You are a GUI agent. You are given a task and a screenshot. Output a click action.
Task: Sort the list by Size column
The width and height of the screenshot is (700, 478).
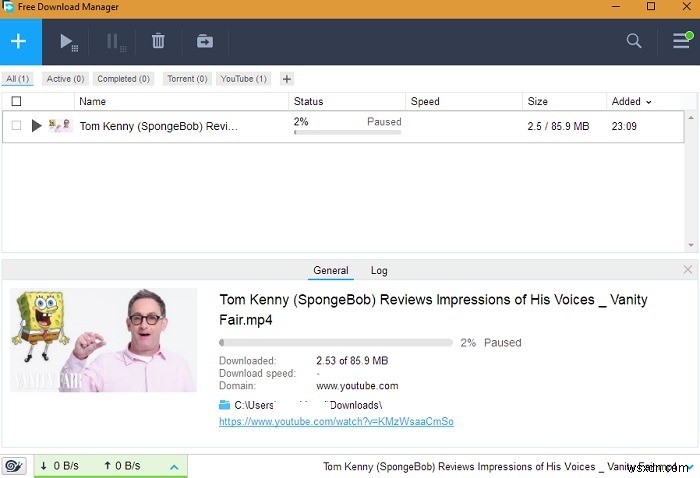click(538, 101)
